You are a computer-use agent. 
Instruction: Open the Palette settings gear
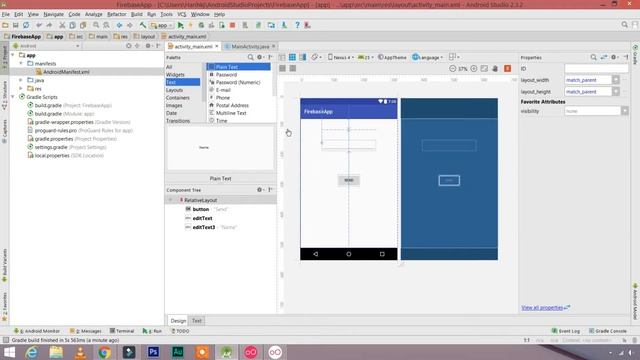260,58
